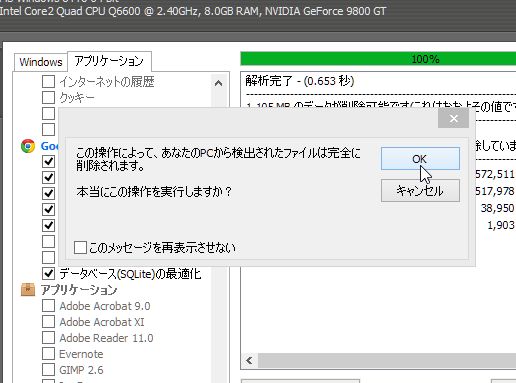The image size is (516, 383).
Task: Confirm deletion with the OK button
Action: pos(420,159)
